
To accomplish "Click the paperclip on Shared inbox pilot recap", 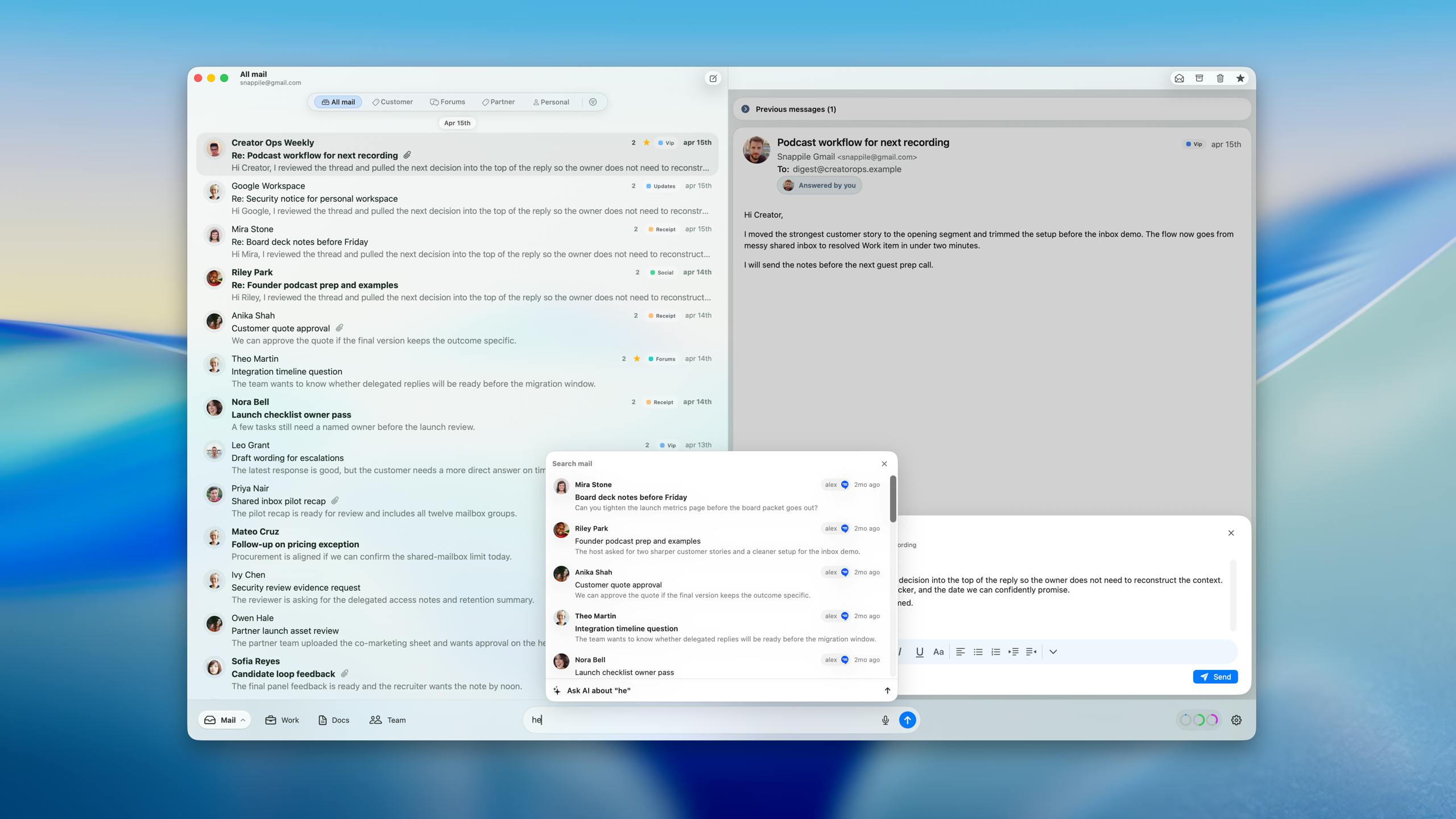I will (x=335, y=501).
